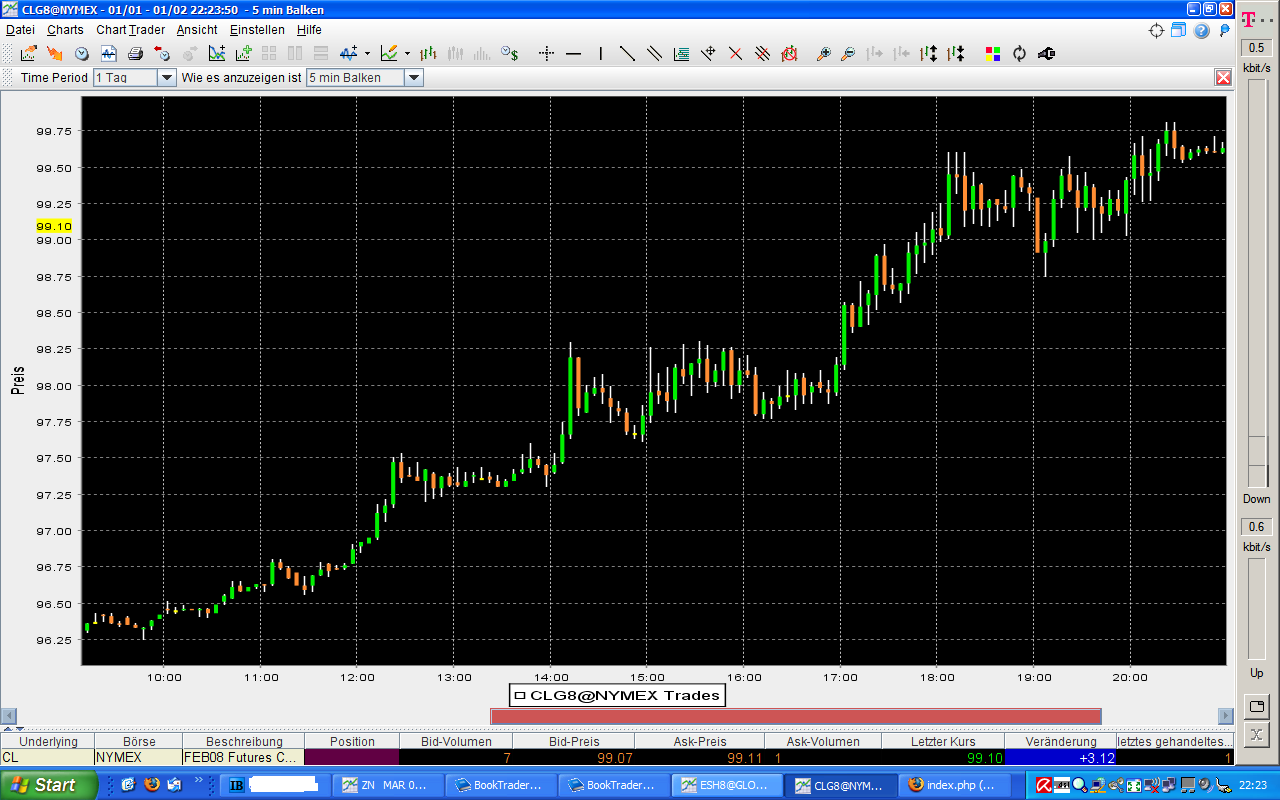The height and width of the screenshot is (800, 1280).
Task: Click the red X delete drawing icon
Action: [735, 53]
